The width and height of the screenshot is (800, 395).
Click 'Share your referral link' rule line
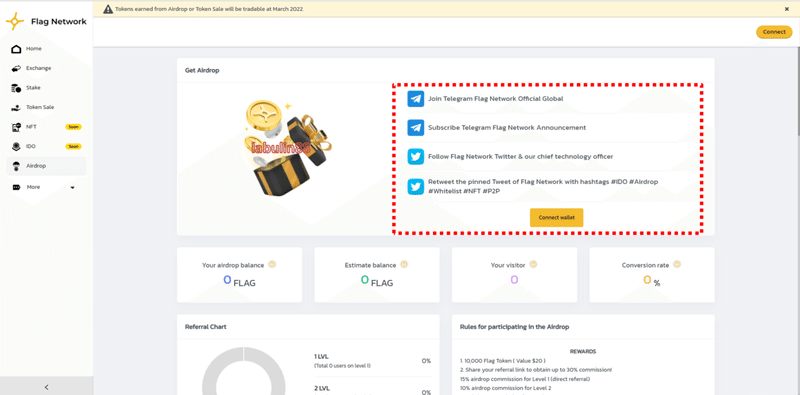click(x=536, y=370)
